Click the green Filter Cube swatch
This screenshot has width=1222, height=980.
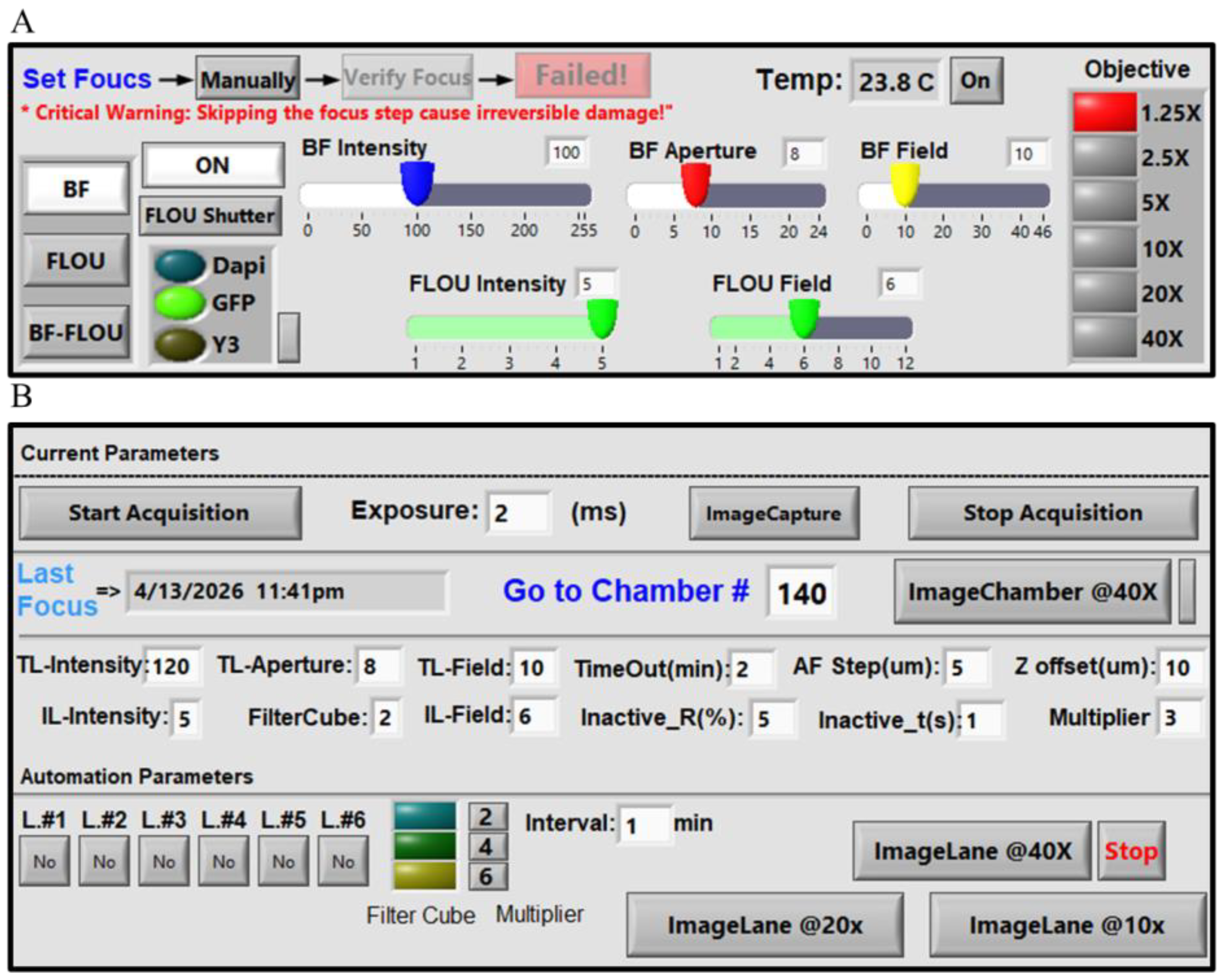[425, 846]
